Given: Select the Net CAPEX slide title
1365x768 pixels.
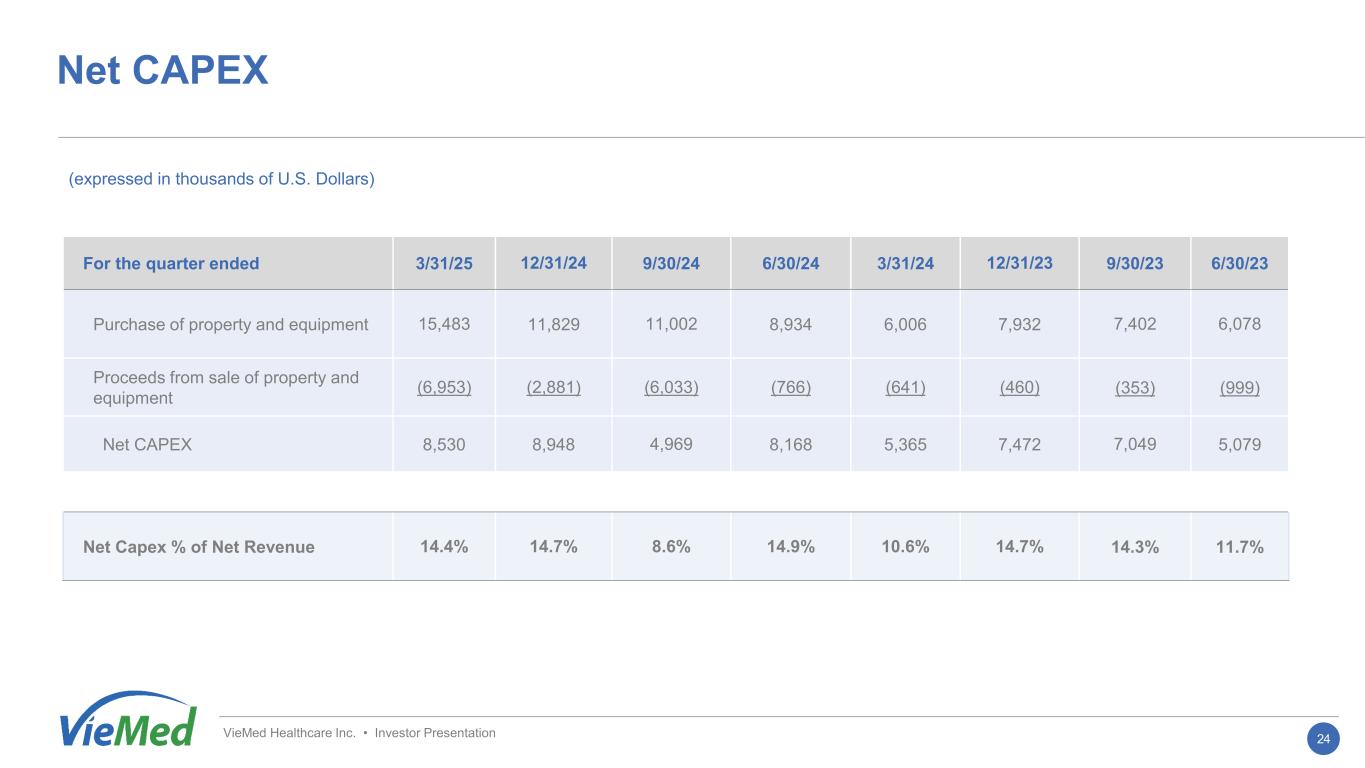Looking at the screenshot, I should click(x=163, y=70).
